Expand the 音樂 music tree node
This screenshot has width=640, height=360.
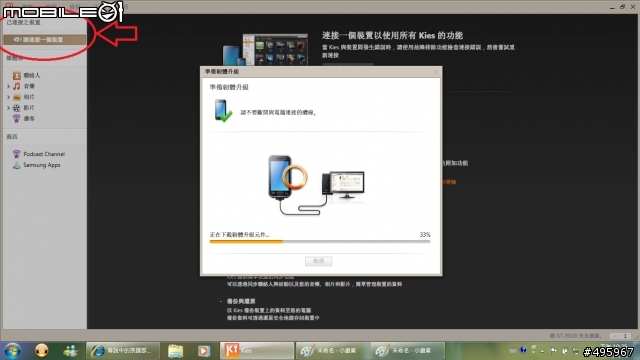tap(8, 86)
